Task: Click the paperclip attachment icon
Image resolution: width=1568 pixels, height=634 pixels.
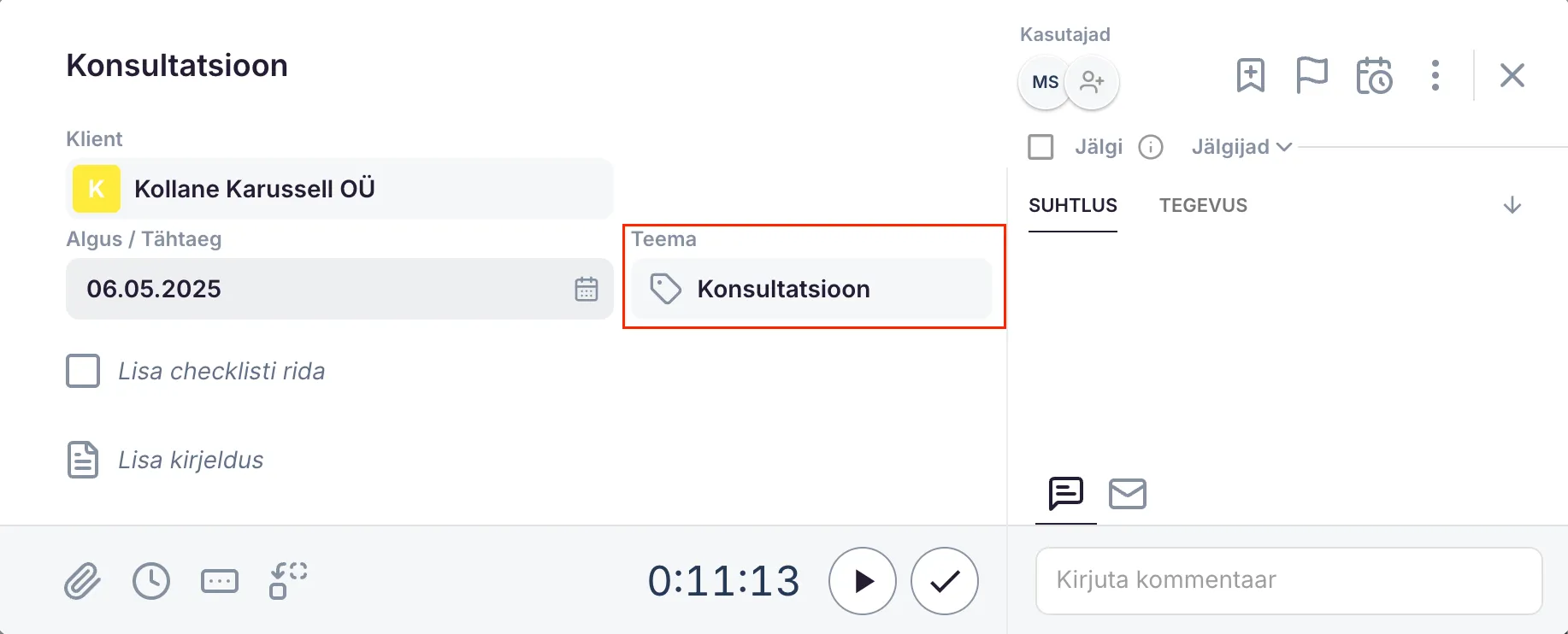Action: click(82, 582)
